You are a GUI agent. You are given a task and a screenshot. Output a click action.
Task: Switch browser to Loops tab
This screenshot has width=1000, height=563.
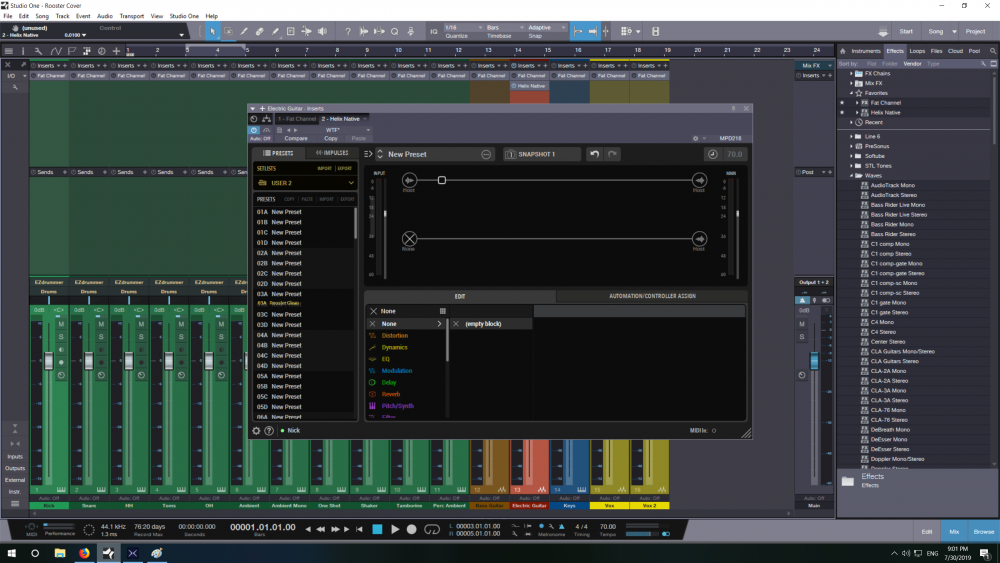[917, 51]
